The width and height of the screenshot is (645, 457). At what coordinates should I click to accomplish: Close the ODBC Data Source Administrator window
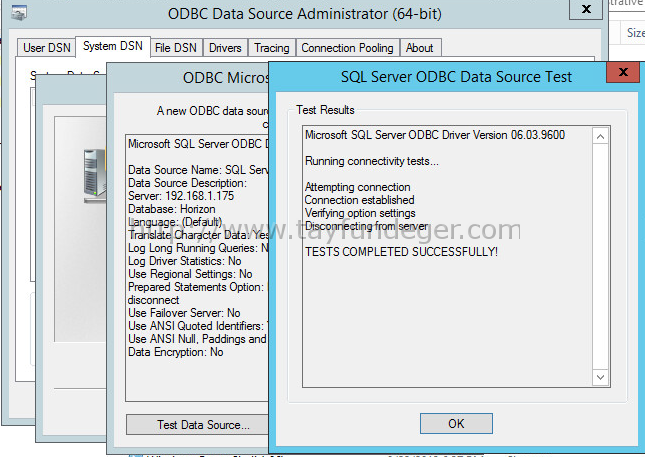click(x=586, y=9)
